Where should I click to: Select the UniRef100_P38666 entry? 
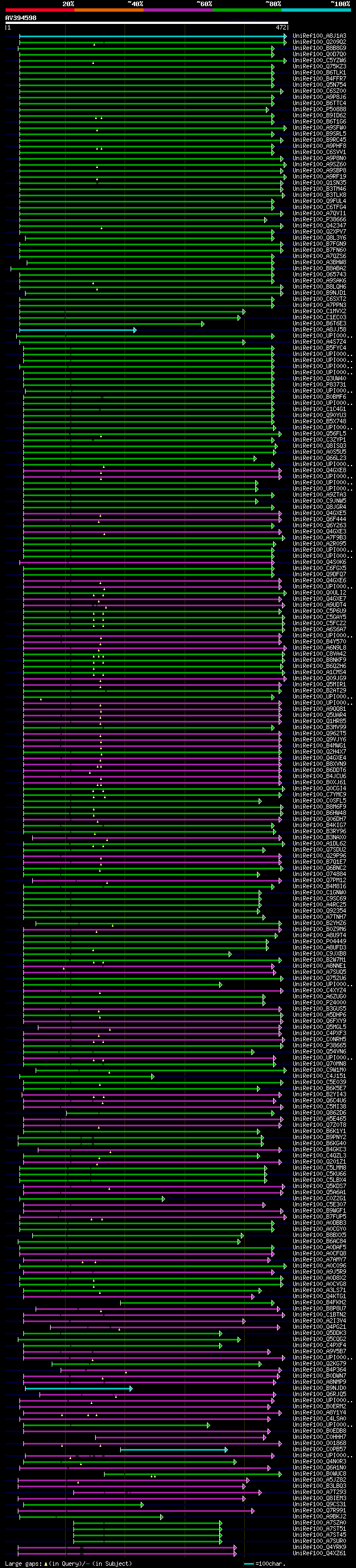(319, 219)
